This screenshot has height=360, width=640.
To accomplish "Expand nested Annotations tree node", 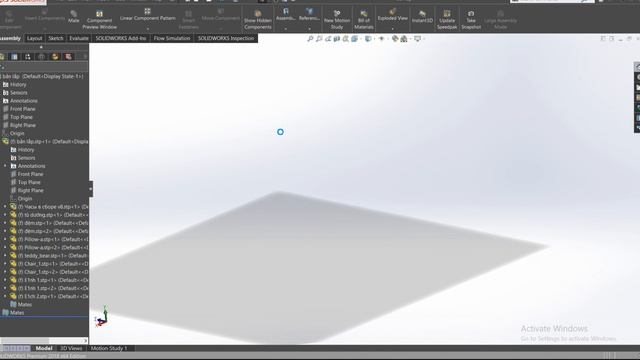I will coord(5,166).
